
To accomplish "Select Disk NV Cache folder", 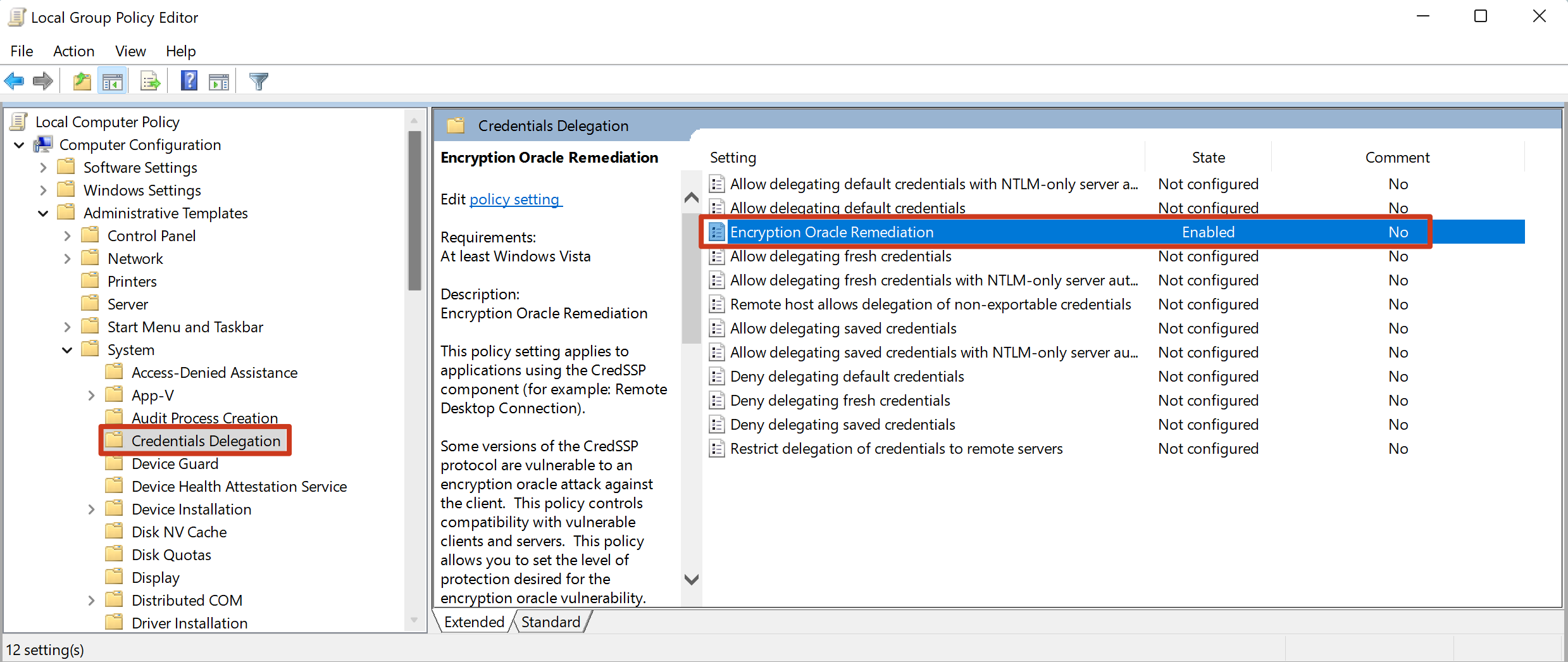I will click(x=179, y=532).
